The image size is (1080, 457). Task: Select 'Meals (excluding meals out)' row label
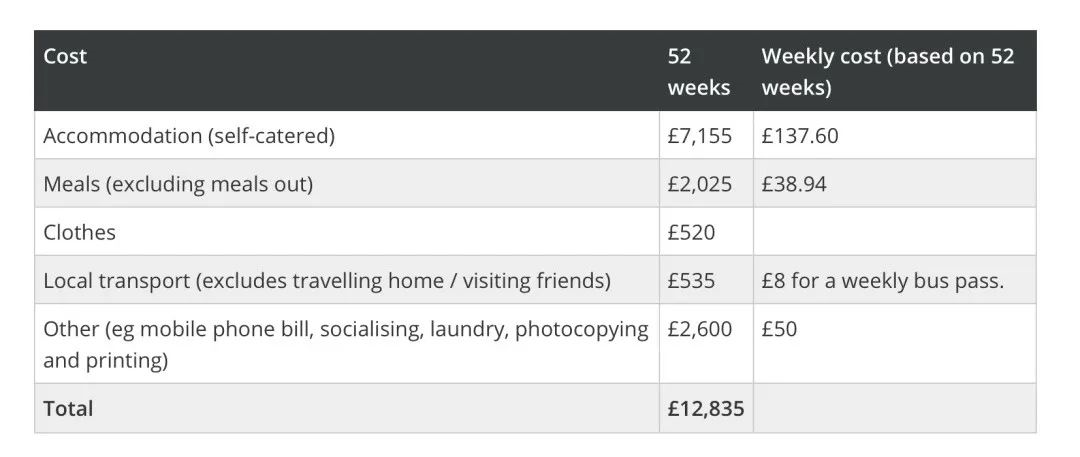(178, 184)
